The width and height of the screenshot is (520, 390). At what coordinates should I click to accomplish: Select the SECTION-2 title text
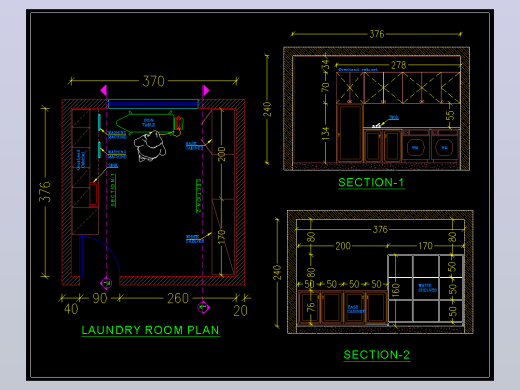point(377,355)
